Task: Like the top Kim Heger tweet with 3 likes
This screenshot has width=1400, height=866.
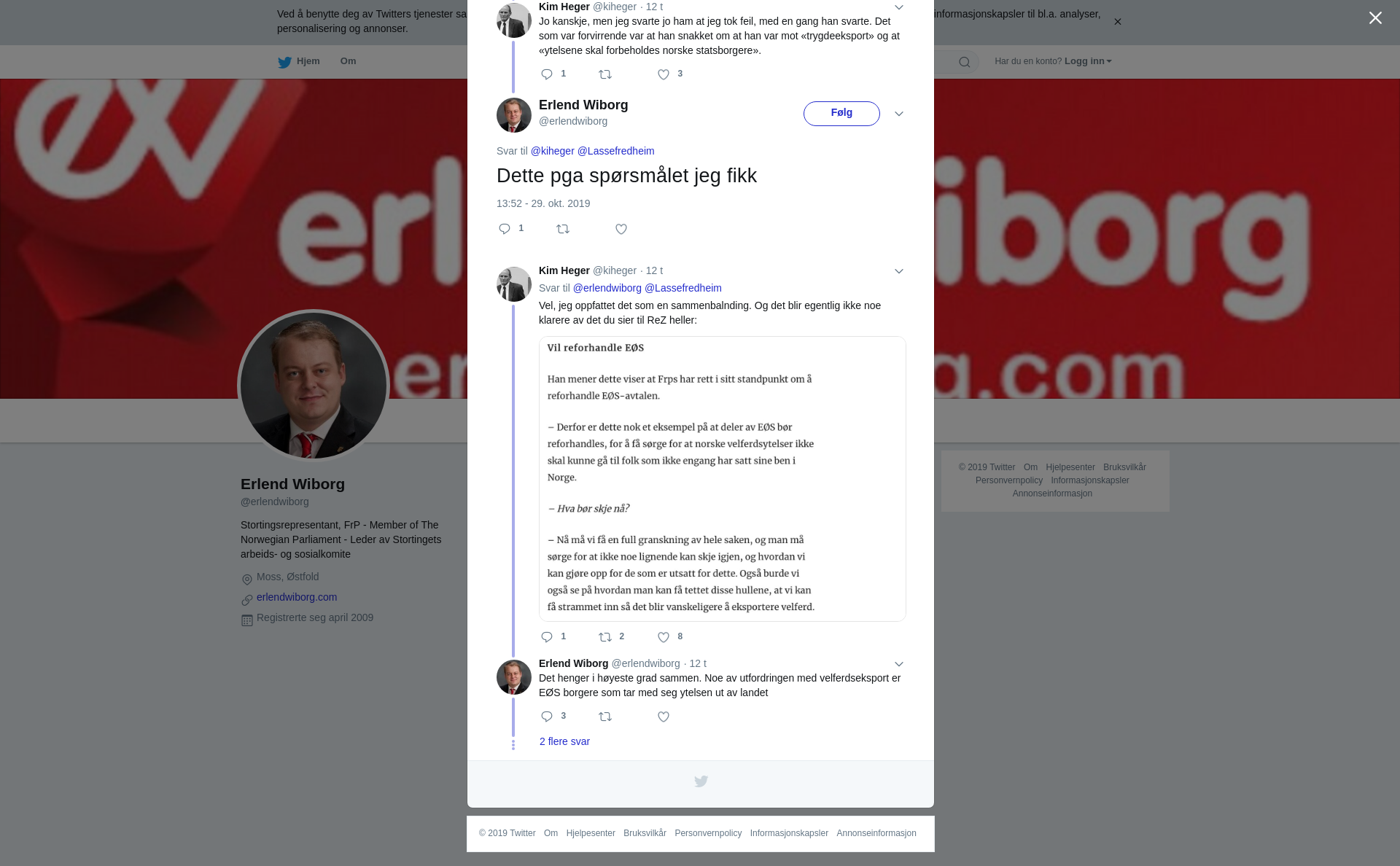Action: pyautogui.click(x=664, y=74)
